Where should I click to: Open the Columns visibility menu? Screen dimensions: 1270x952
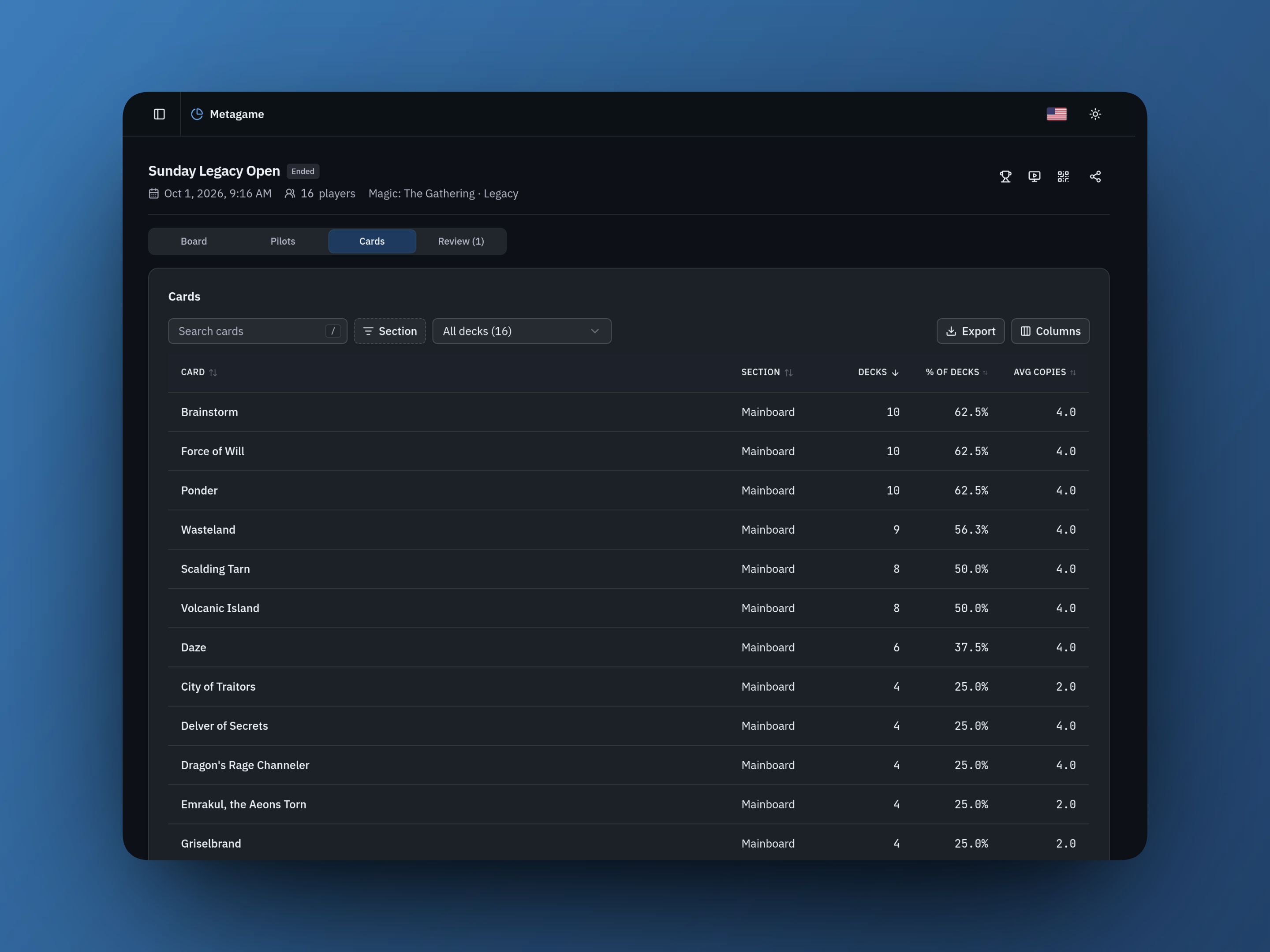[1050, 331]
